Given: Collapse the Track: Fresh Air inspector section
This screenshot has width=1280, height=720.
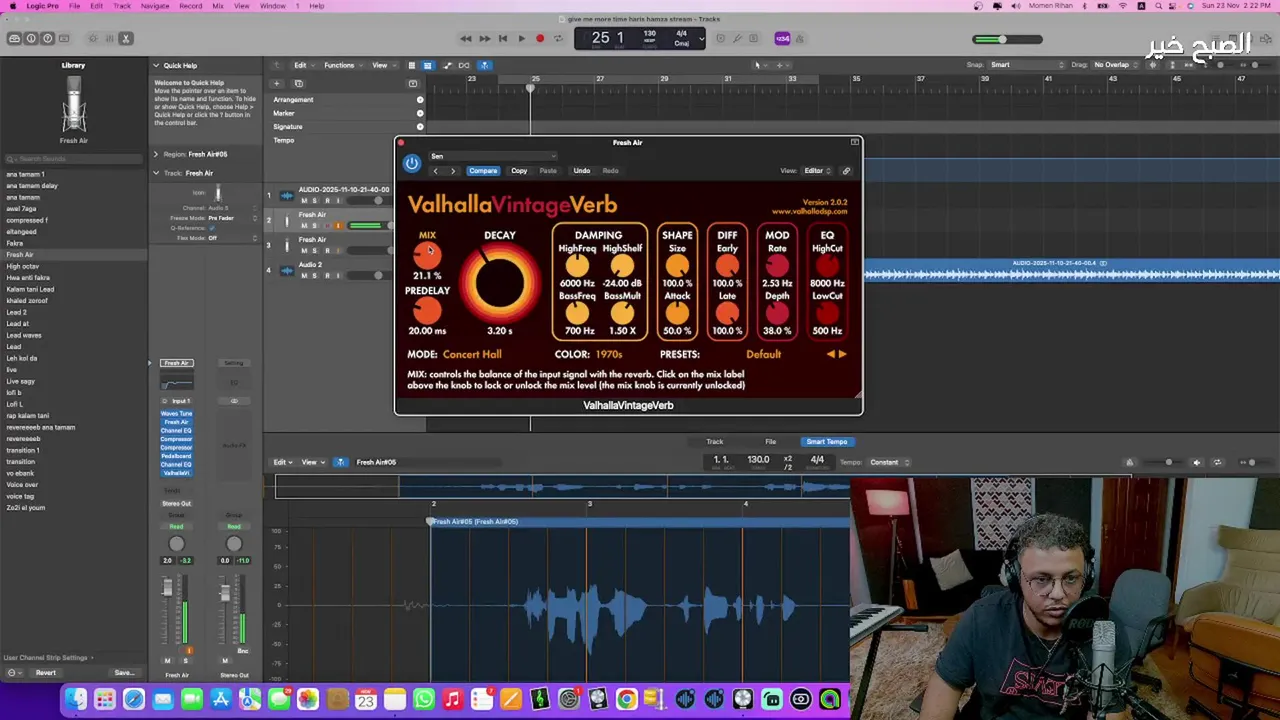Looking at the screenshot, I should (x=156, y=173).
